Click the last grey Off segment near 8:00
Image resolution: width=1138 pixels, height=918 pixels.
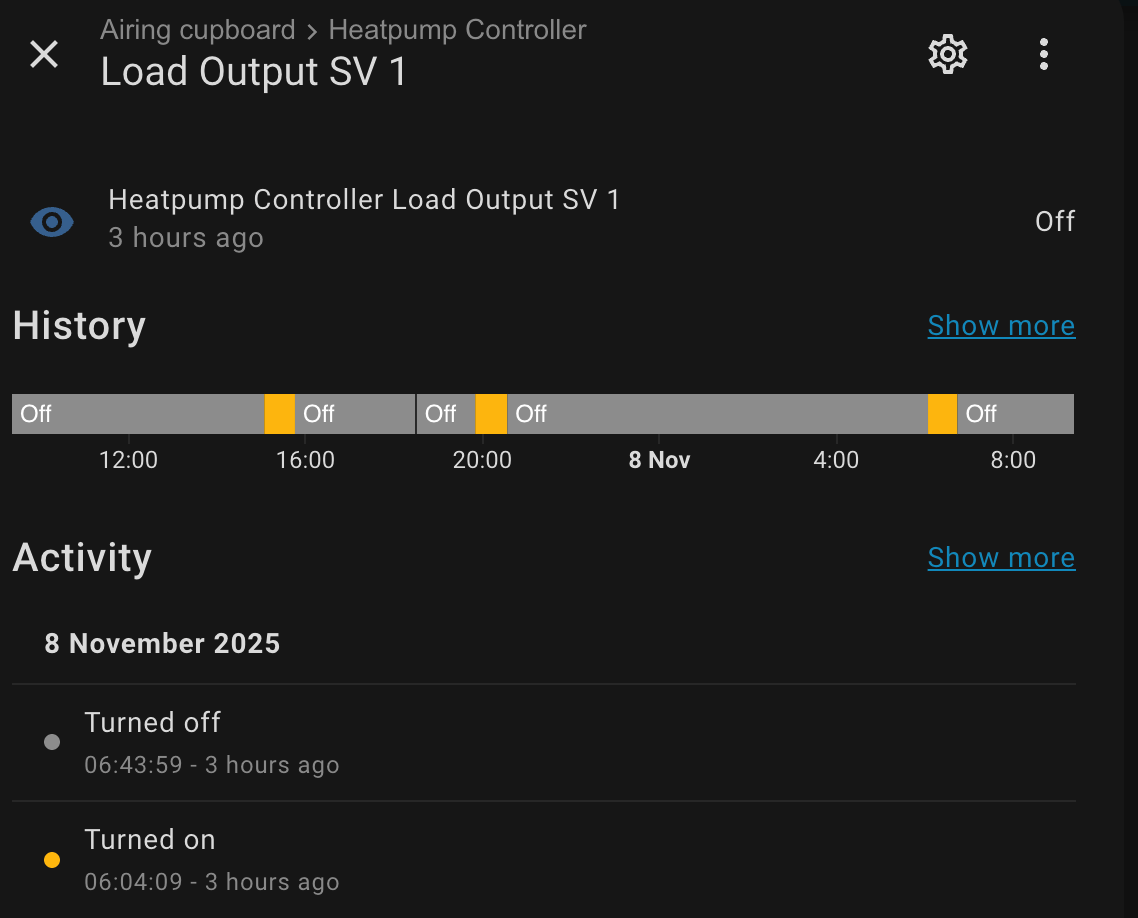pyautogui.click(x=1015, y=414)
